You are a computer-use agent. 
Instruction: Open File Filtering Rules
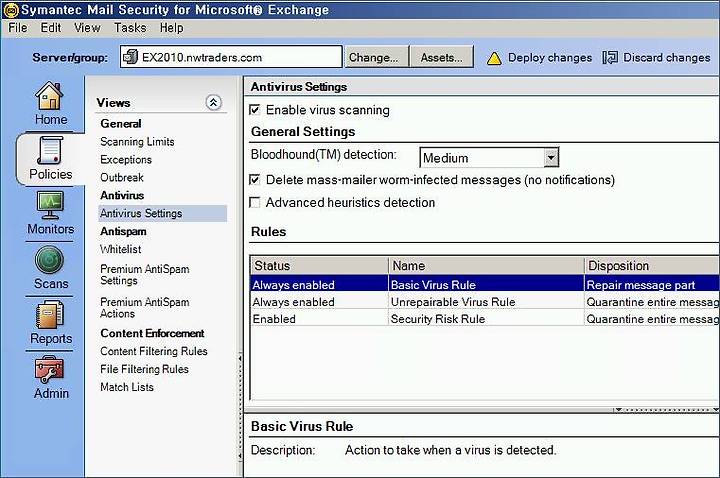tap(144, 369)
